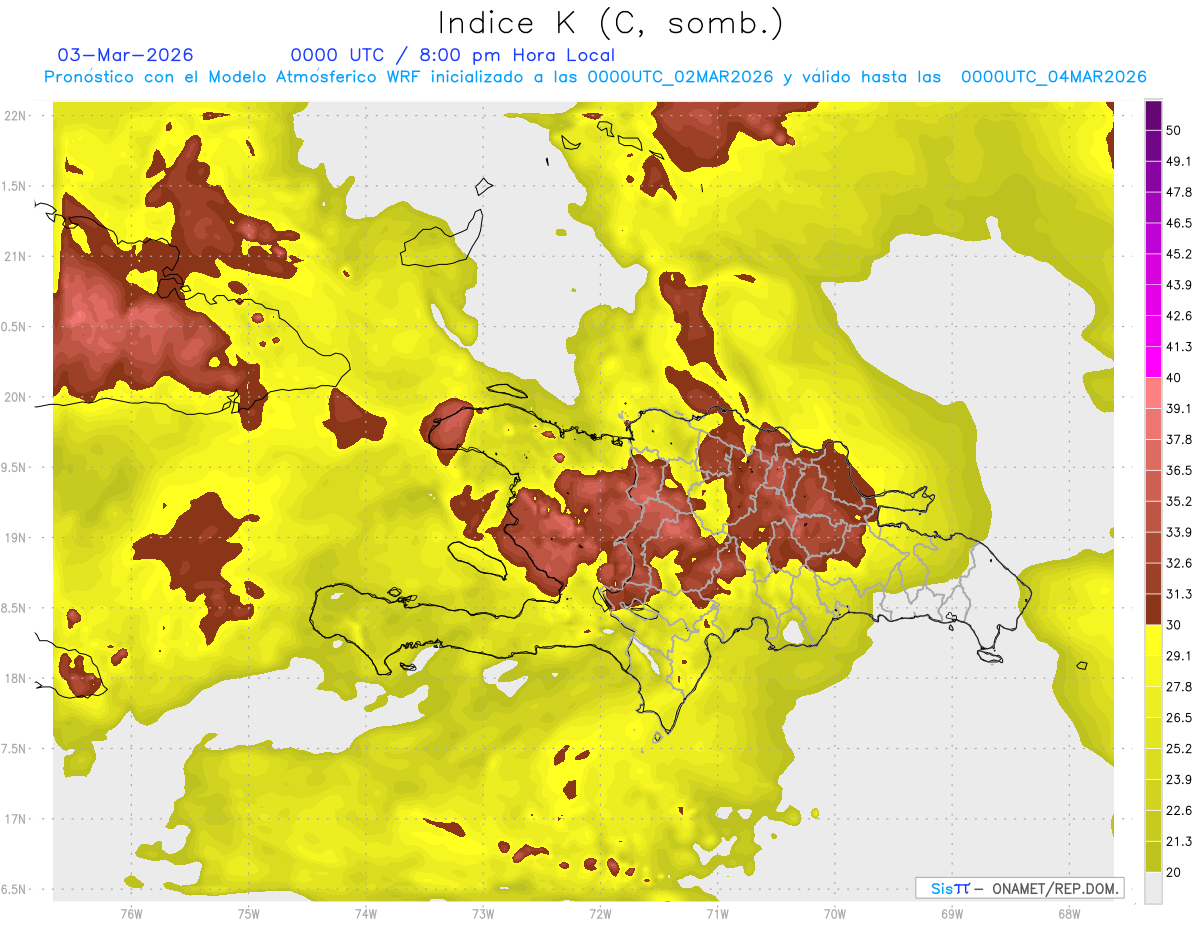
Task: Click the '41.3' value on the color scale
Action: (x=1179, y=347)
